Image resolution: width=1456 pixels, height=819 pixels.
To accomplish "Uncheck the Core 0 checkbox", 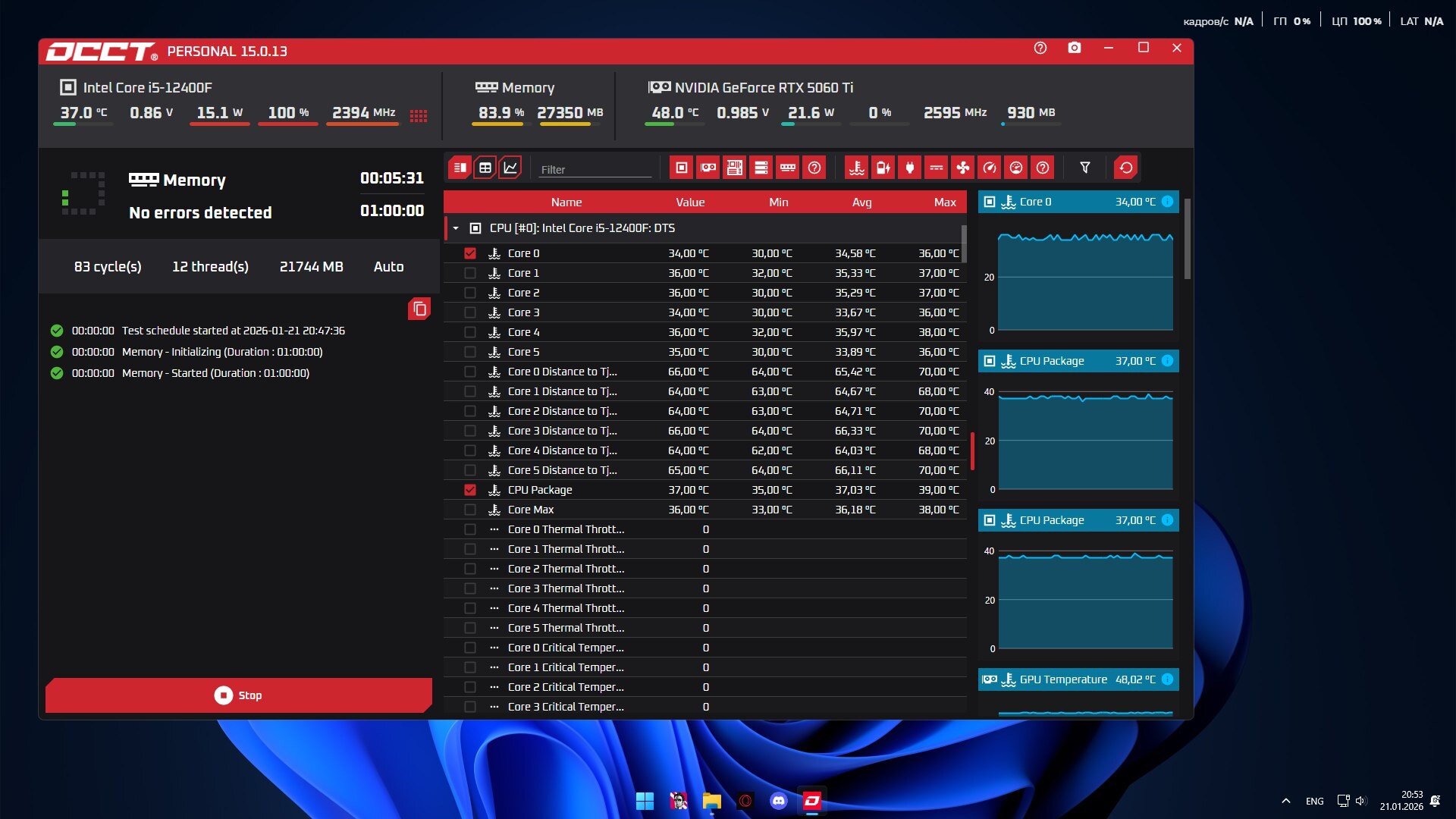I will pyautogui.click(x=470, y=253).
